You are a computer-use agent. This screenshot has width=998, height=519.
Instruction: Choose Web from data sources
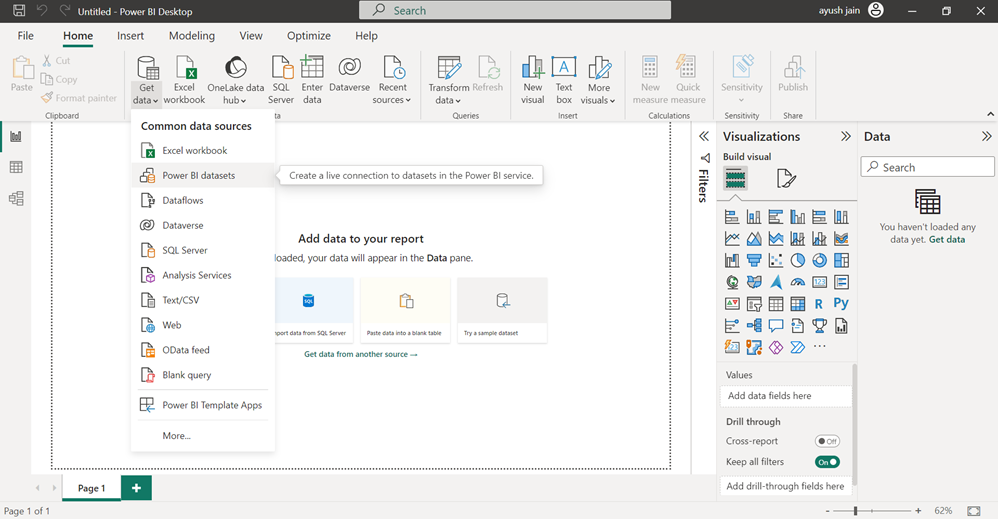click(202, 325)
